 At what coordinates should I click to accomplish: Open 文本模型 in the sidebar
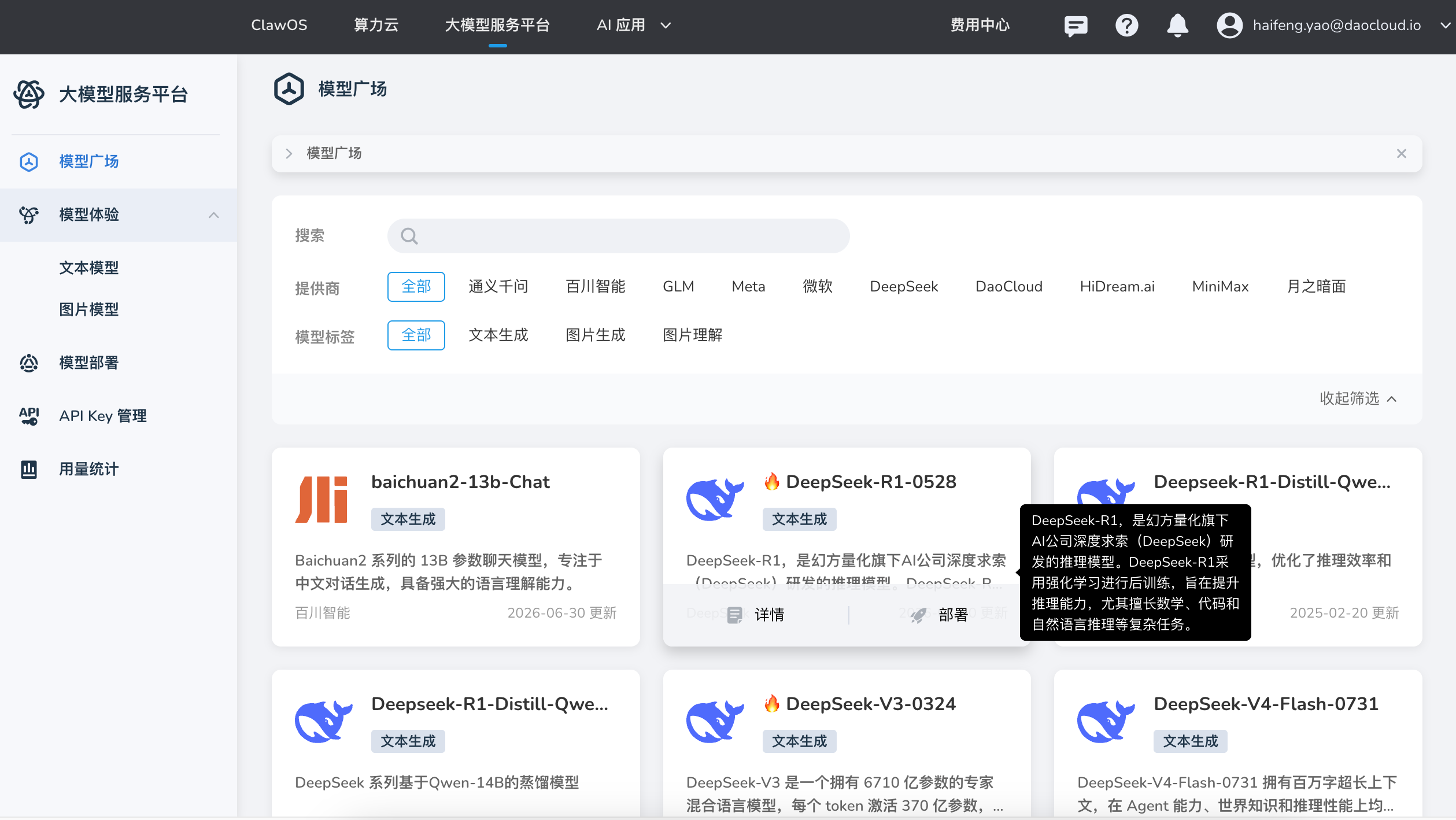pyautogui.click(x=89, y=268)
